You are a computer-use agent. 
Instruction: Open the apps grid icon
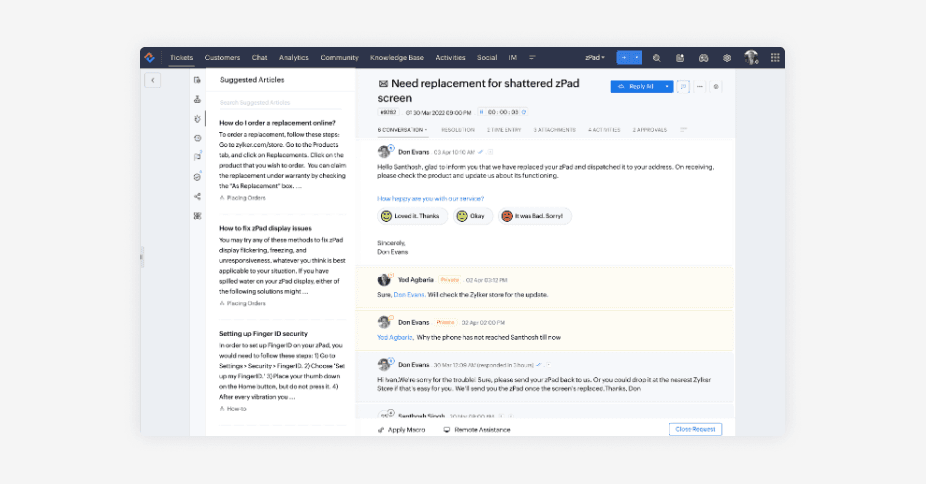775,57
